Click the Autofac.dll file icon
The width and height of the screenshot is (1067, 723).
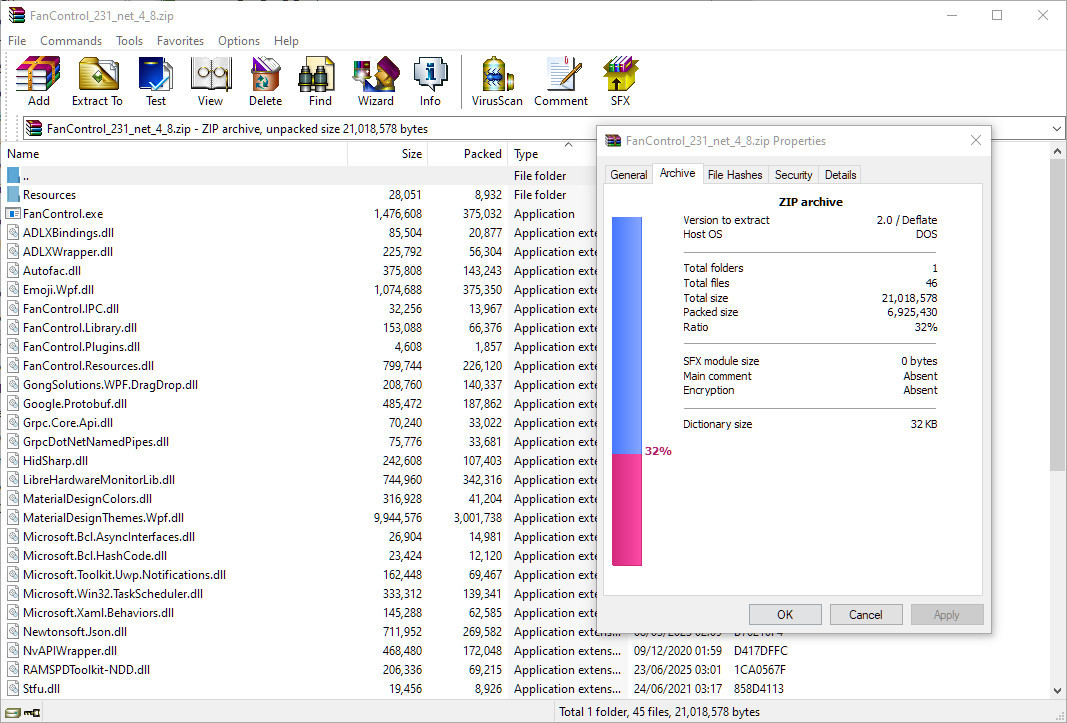[x=13, y=271]
